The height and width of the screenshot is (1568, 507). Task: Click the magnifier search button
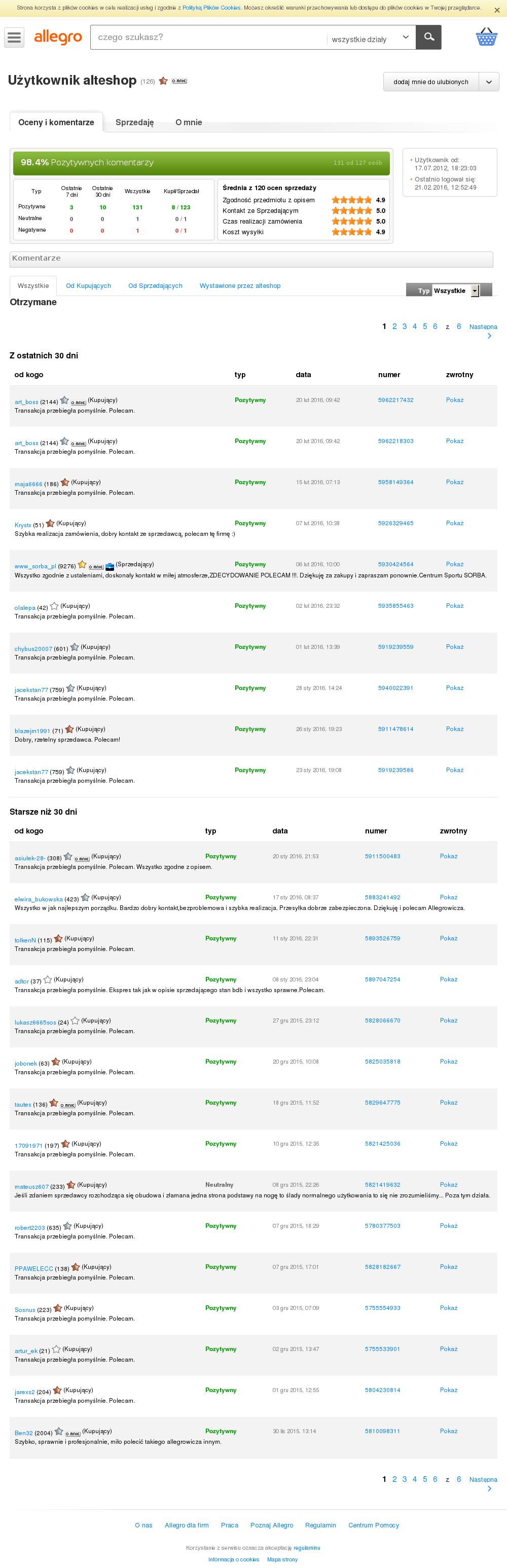(x=428, y=37)
